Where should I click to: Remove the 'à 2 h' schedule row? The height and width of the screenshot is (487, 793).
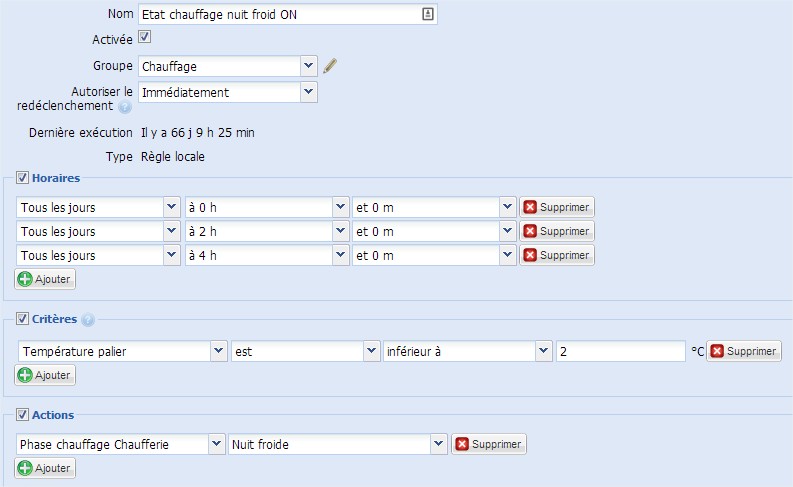(x=557, y=231)
